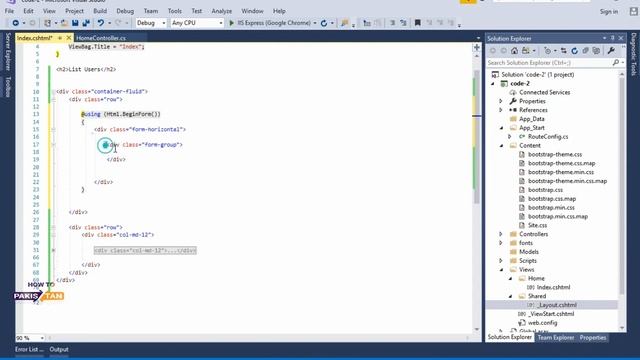Expand the Properties node in Solution Explorer
The image size is (640, 360).
[501, 101]
